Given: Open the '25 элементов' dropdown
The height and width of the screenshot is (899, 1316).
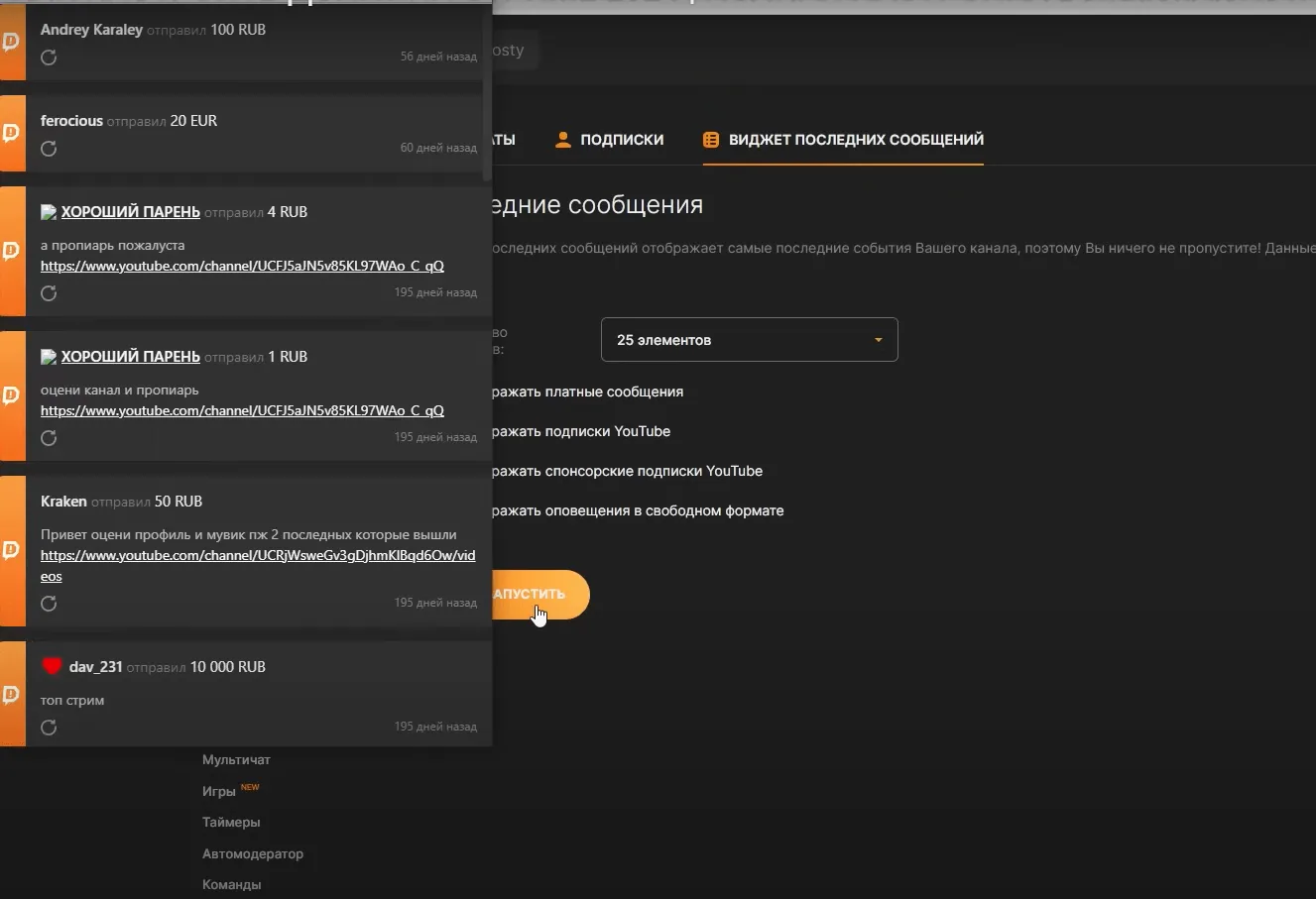Looking at the screenshot, I should (x=749, y=339).
